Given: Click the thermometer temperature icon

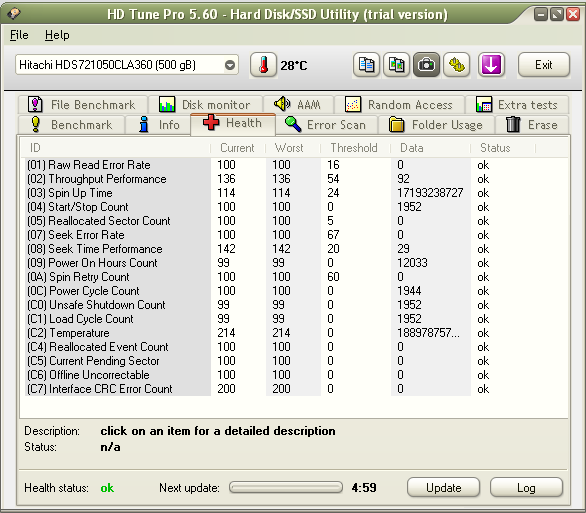Looking at the screenshot, I should point(263,65).
